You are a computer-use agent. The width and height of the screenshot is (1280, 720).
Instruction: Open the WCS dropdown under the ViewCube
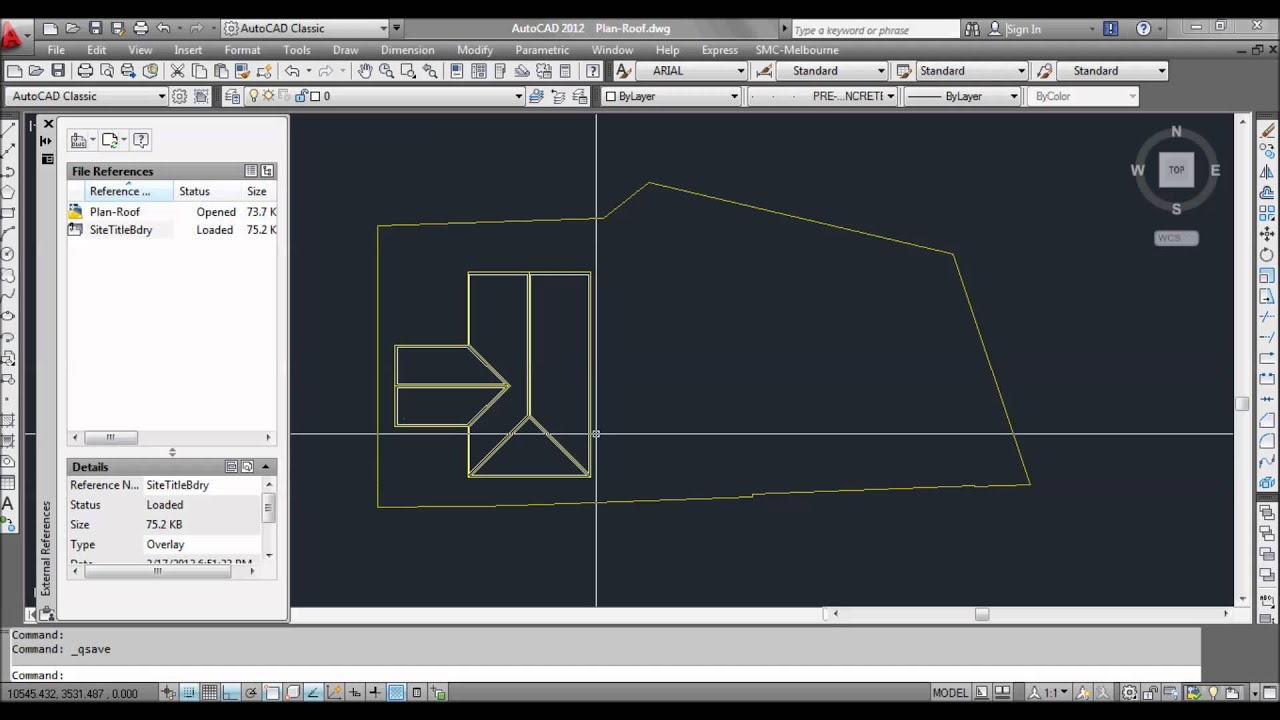(x=1176, y=238)
